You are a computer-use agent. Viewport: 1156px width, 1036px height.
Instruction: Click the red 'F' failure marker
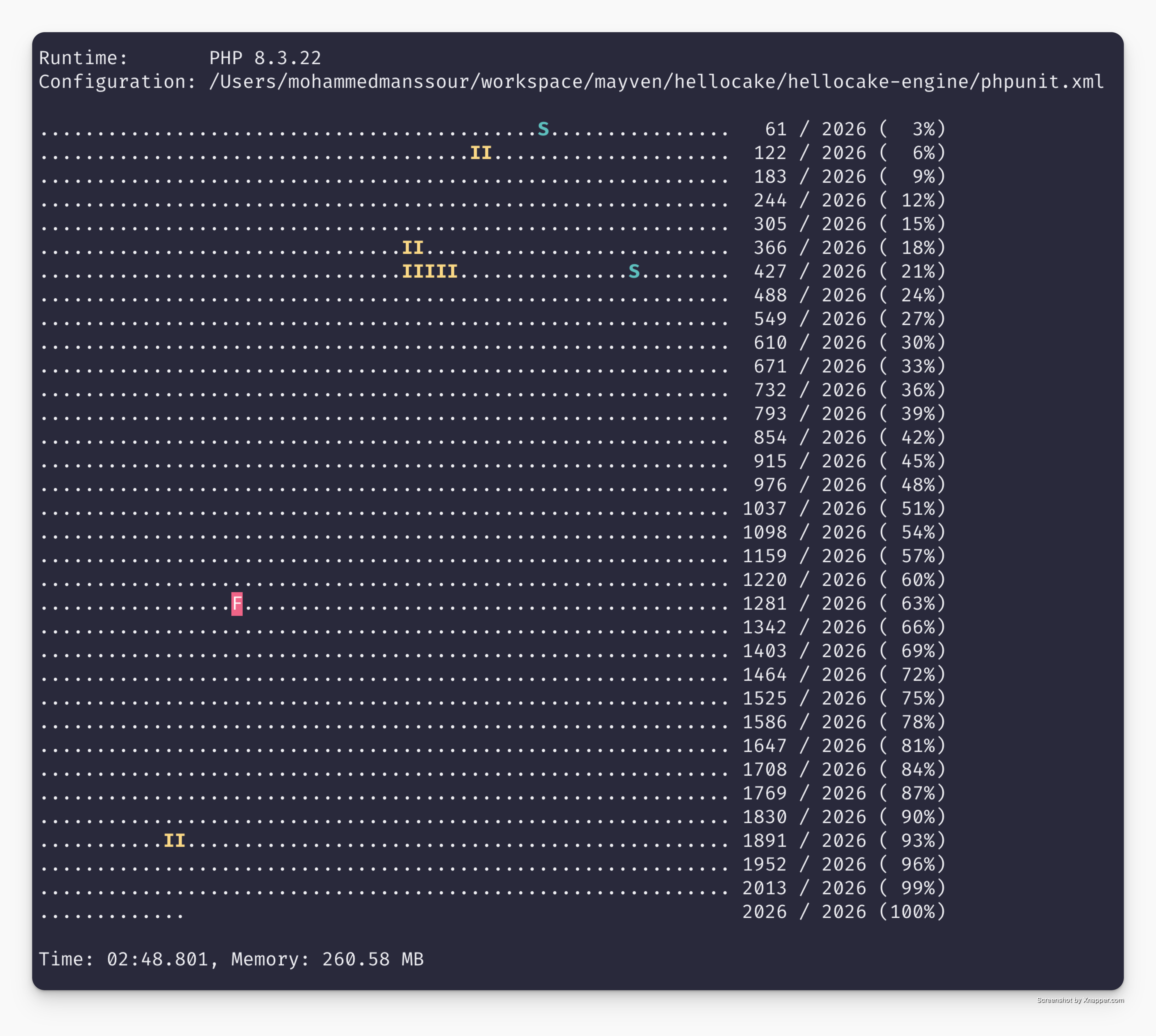pyautogui.click(x=237, y=604)
